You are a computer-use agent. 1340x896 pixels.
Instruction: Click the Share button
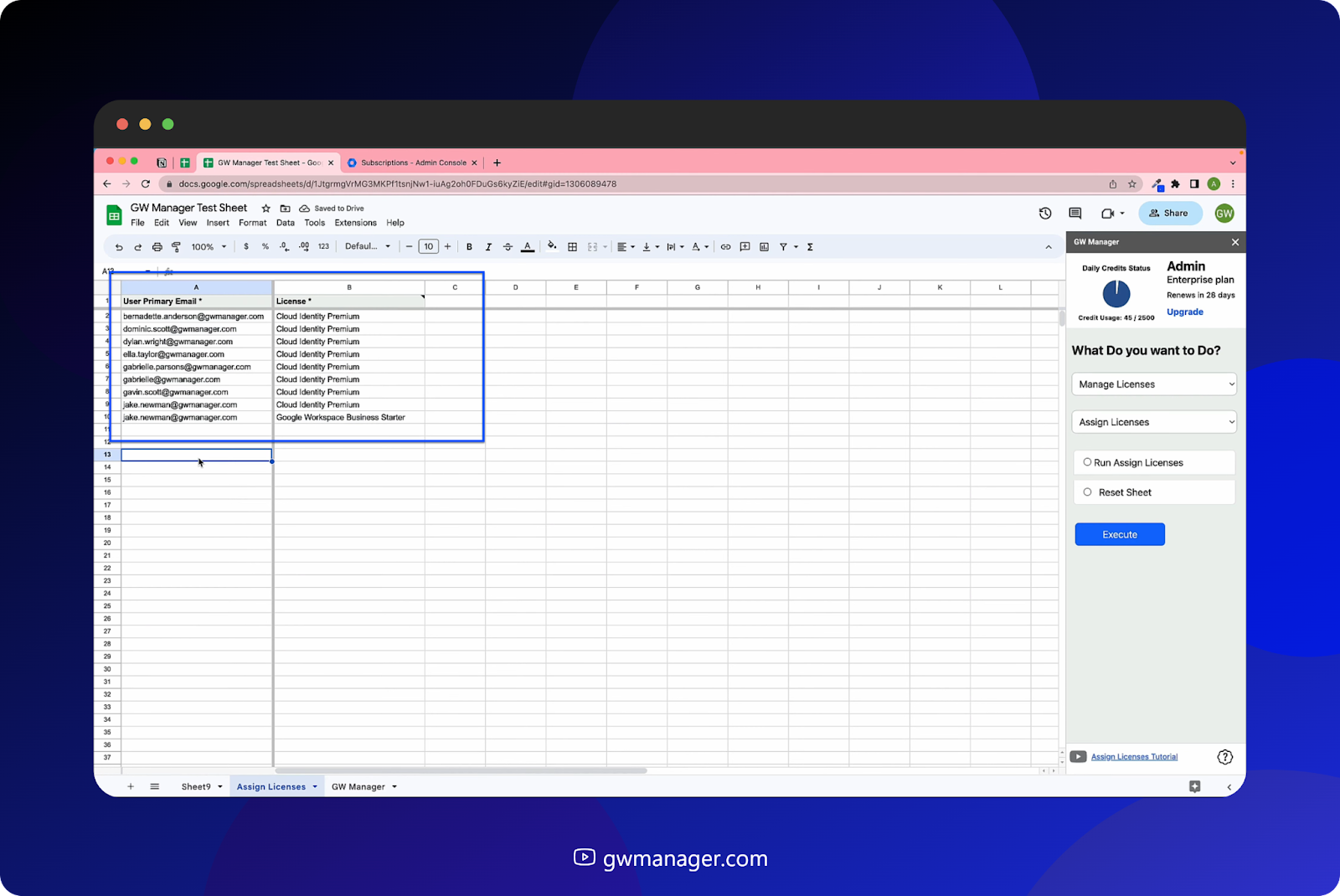point(1169,214)
